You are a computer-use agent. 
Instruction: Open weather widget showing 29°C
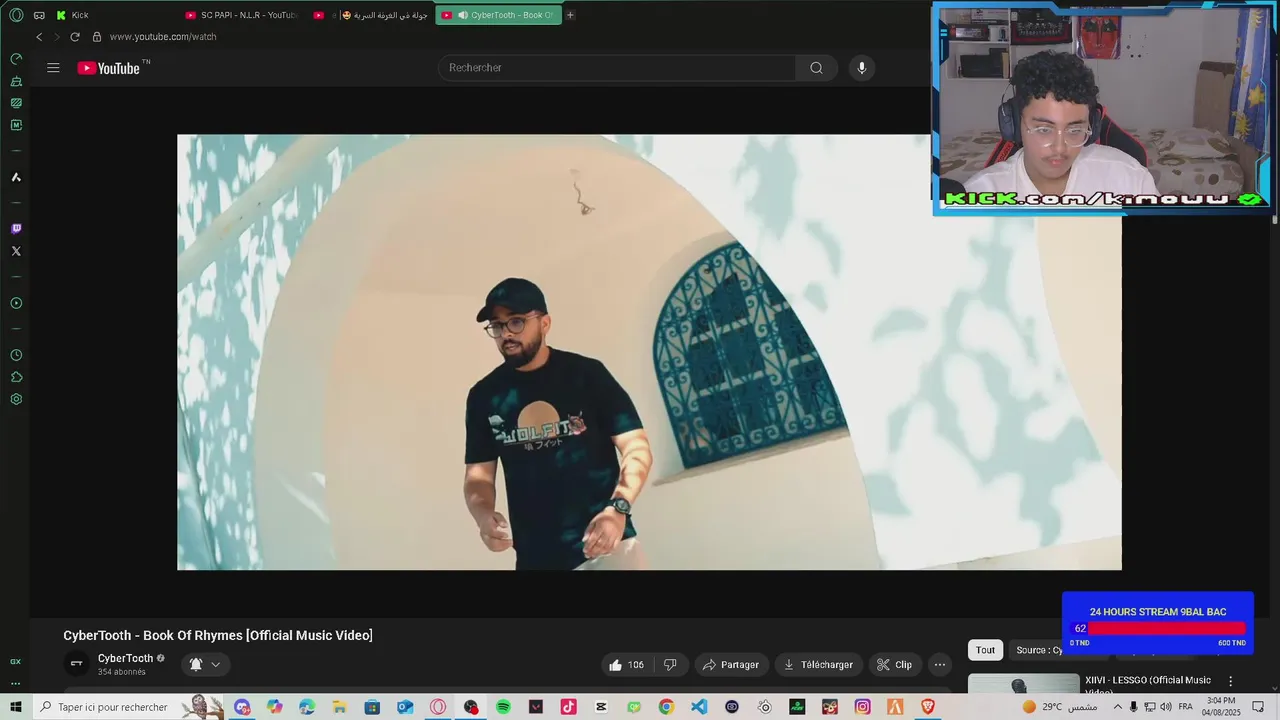(1059, 707)
